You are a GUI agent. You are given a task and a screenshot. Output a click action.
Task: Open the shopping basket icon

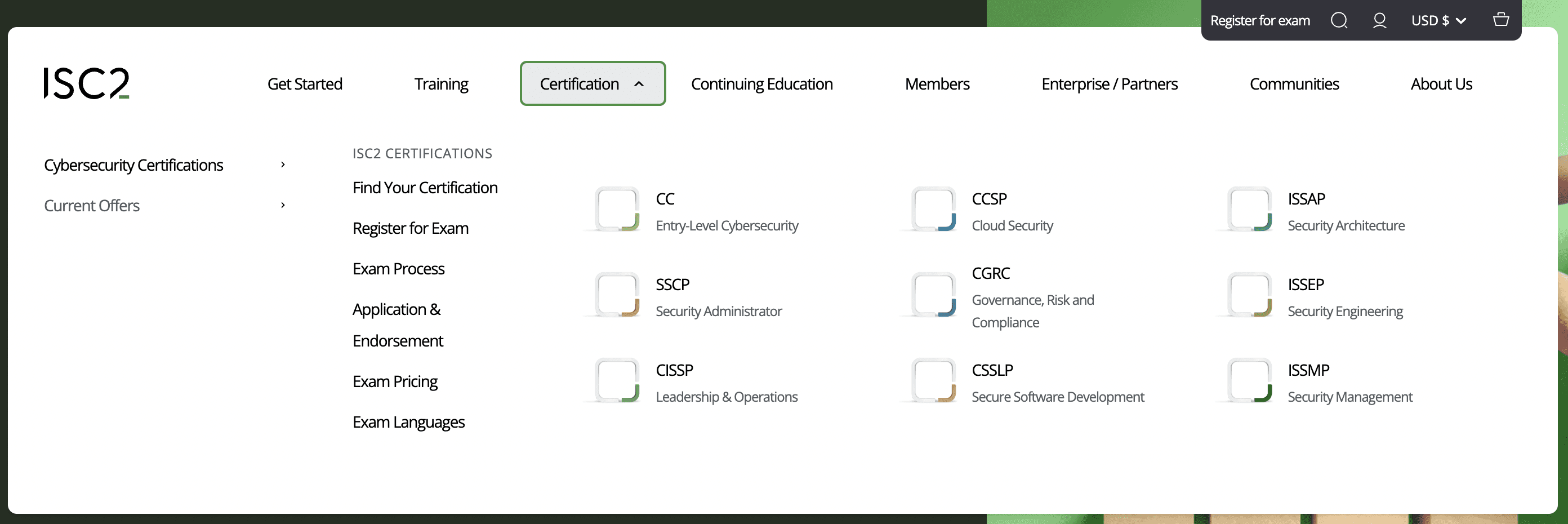point(1501,20)
